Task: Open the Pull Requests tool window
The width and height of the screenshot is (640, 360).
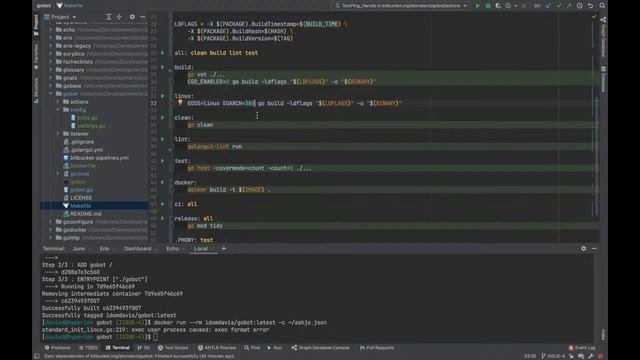Action: [377, 348]
